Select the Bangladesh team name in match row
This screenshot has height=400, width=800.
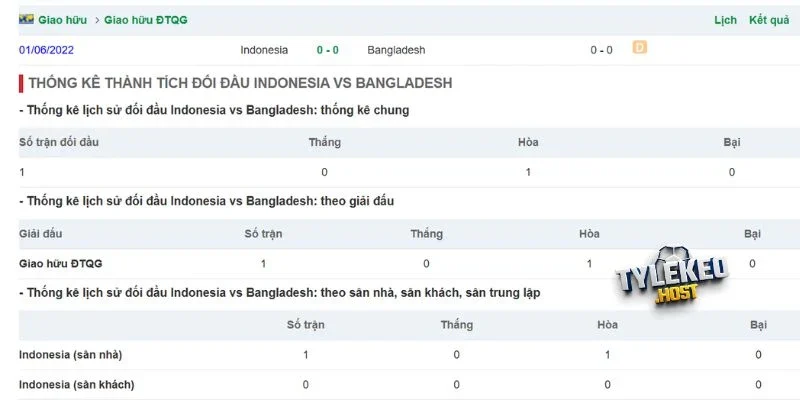tap(396, 50)
